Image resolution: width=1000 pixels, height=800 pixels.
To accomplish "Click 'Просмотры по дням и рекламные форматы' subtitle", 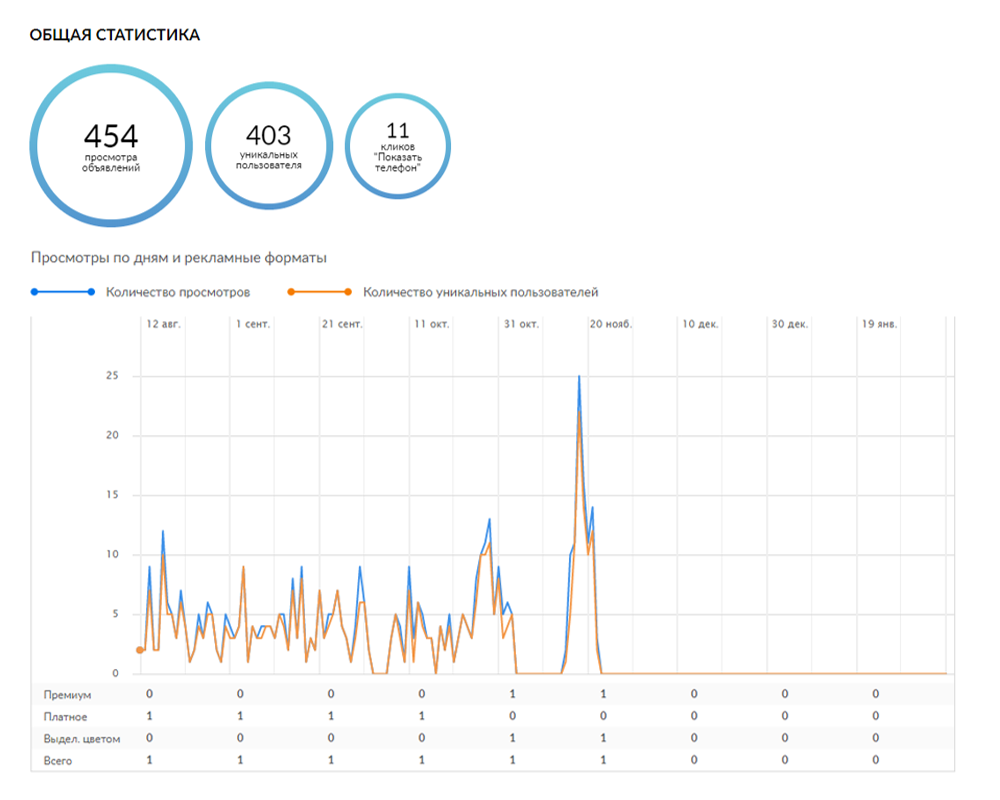I will (179, 258).
